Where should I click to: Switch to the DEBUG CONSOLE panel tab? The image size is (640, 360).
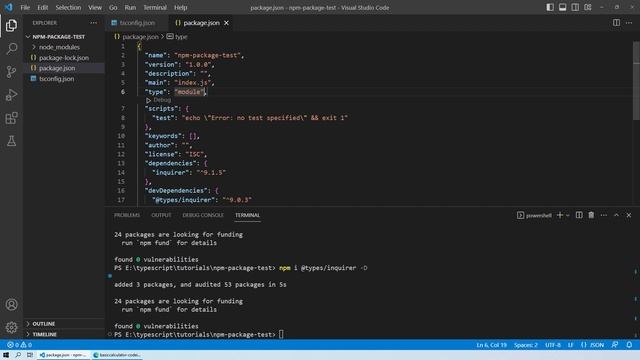tap(203, 215)
